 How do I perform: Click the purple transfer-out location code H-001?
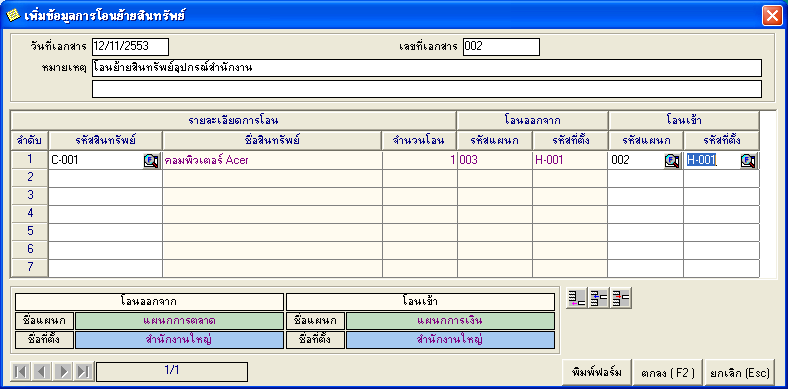tap(570, 161)
